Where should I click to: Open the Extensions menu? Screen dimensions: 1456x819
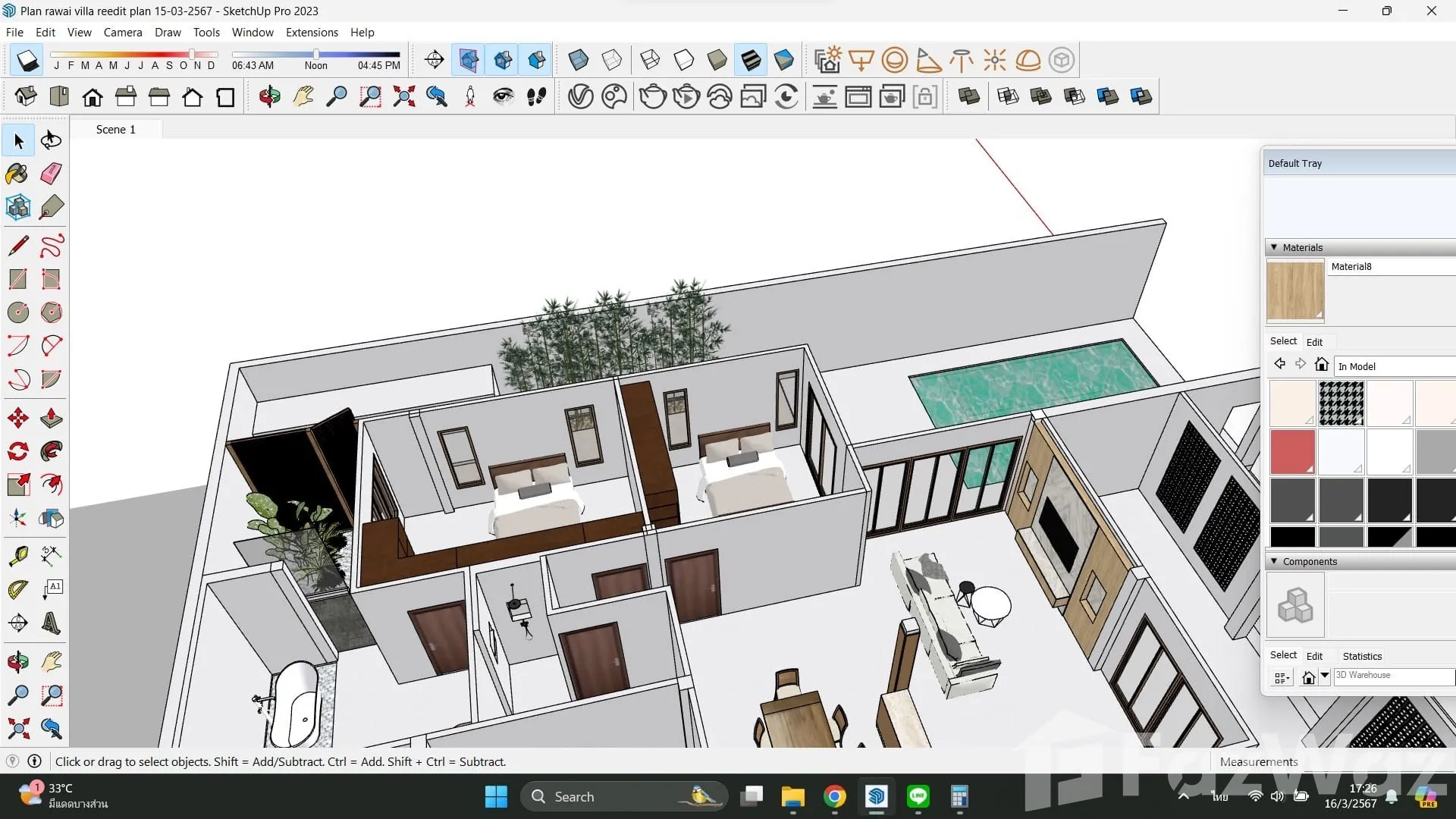[312, 32]
